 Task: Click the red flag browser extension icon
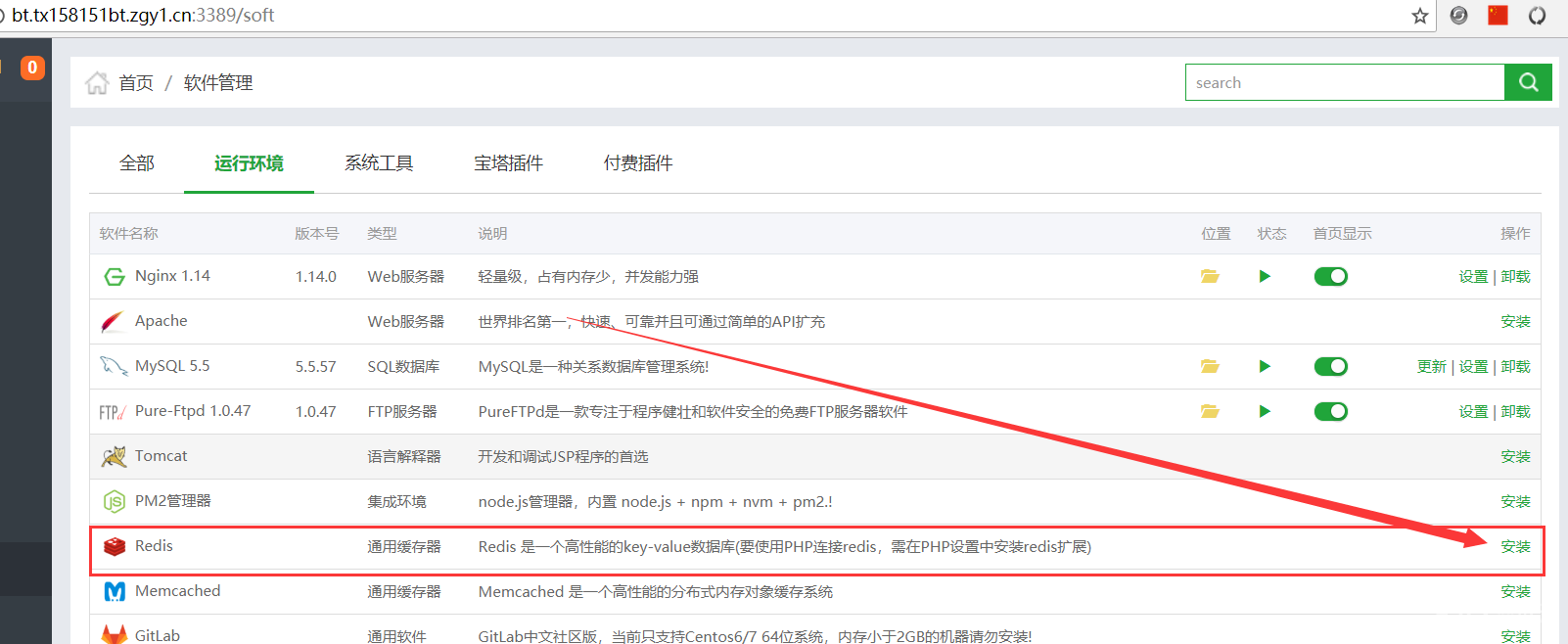point(1498,15)
